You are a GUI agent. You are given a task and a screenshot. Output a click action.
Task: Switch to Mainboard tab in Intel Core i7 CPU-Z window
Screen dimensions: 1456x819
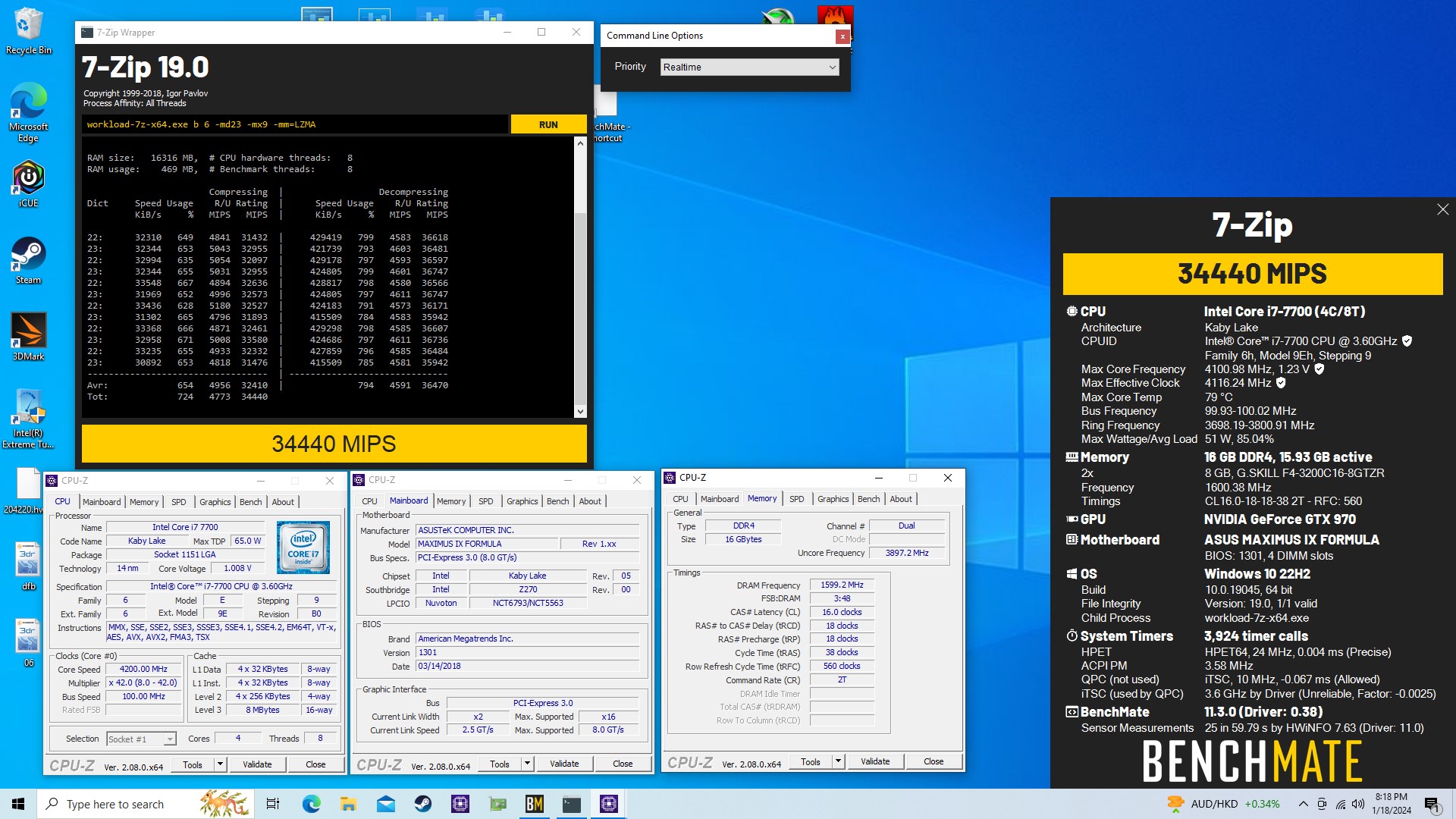pyautogui.click(x=102, y=502)
